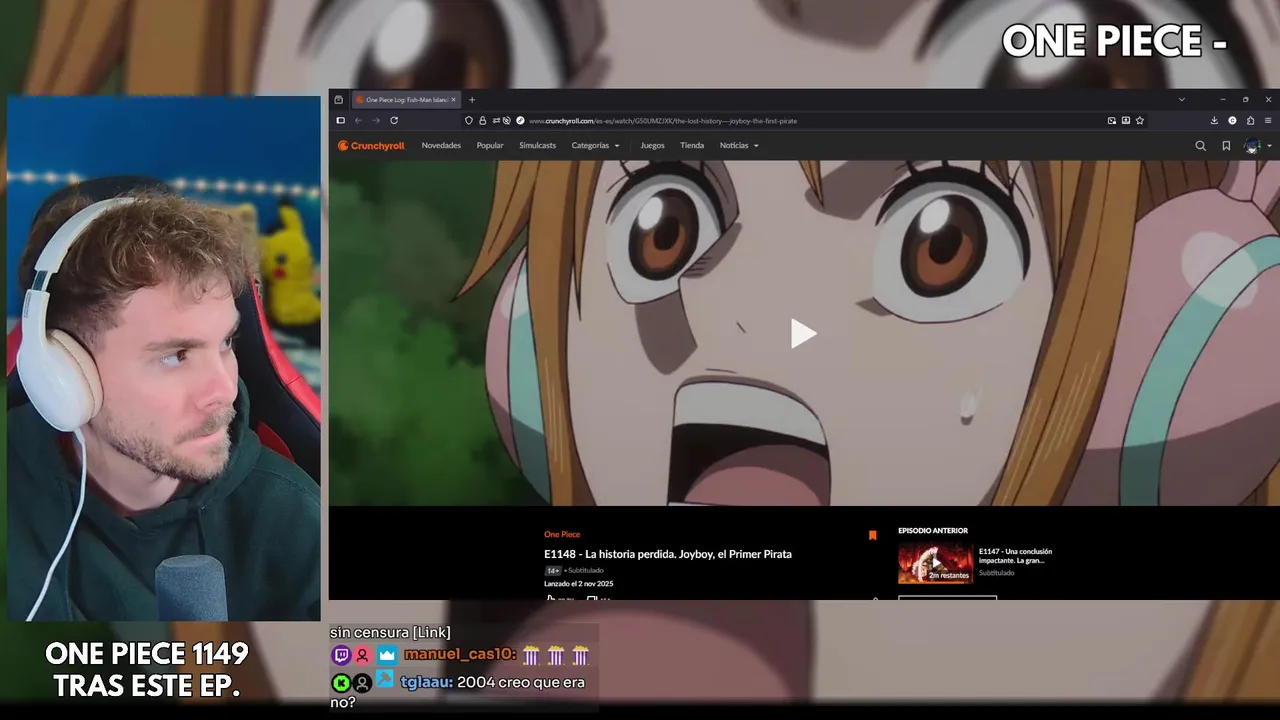Open tracking protection shield icon
1280x720 pixels.
469,121
